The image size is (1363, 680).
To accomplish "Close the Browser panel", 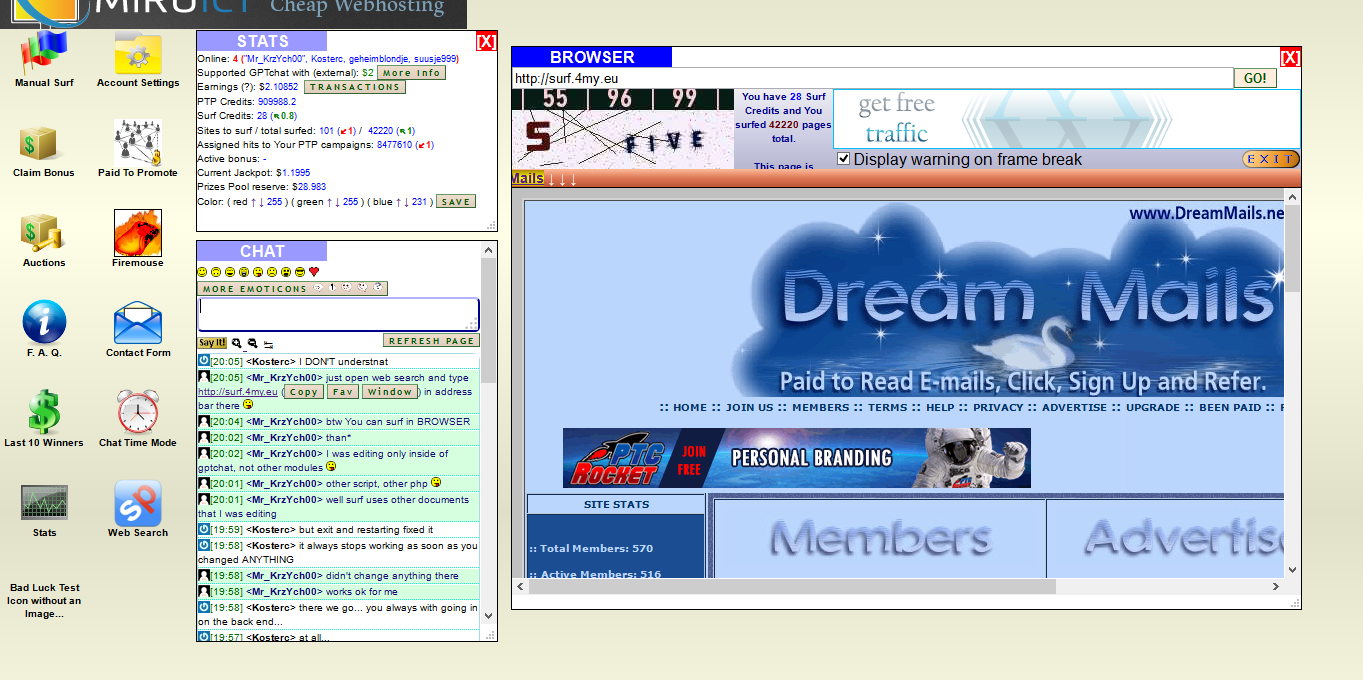I will point(1290,57).
